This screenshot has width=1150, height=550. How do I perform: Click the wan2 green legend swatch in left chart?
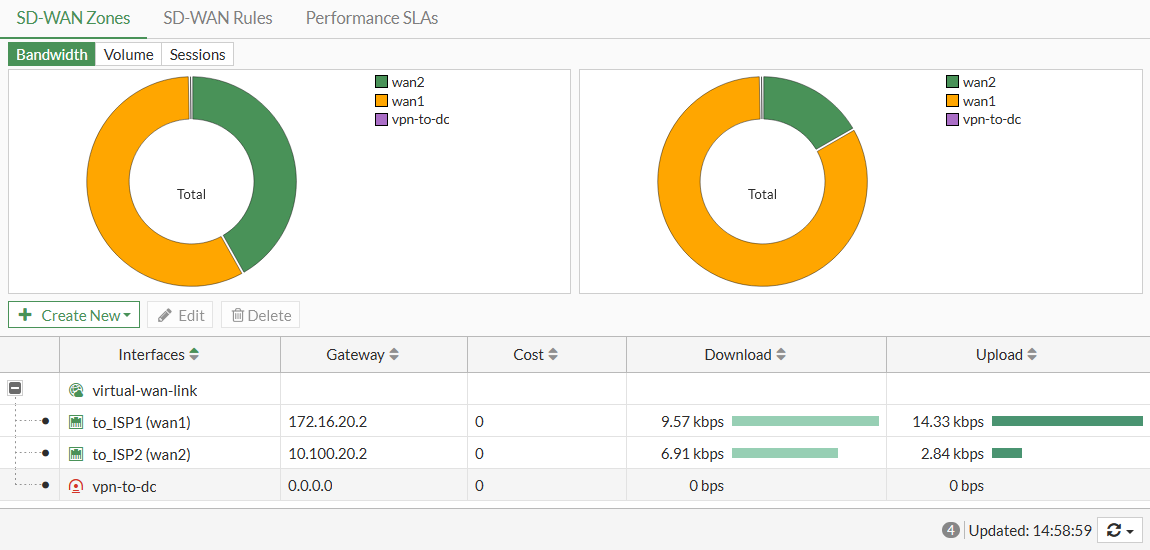click(381, 83)
